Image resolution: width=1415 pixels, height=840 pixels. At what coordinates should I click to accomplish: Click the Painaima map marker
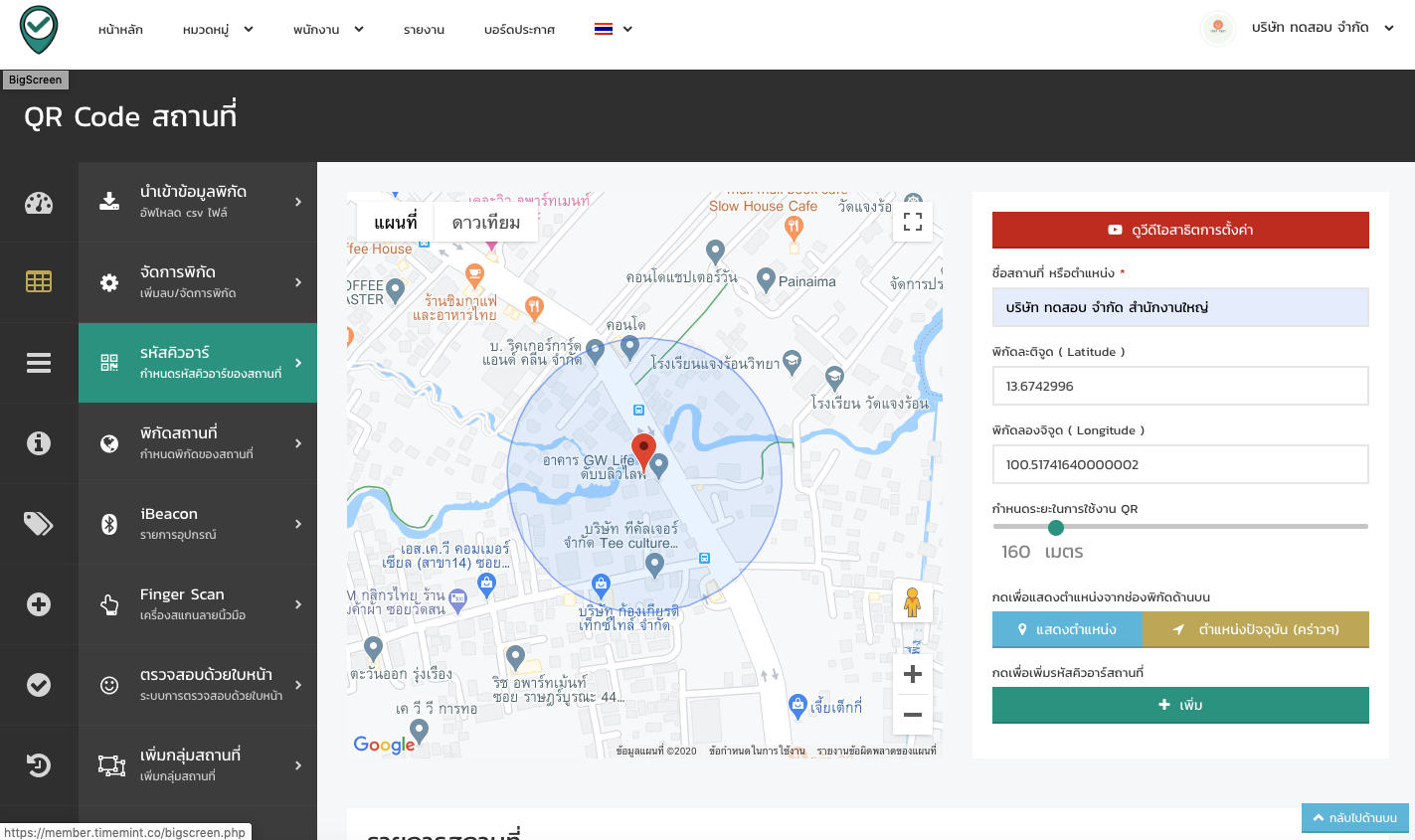coord(766,279)
